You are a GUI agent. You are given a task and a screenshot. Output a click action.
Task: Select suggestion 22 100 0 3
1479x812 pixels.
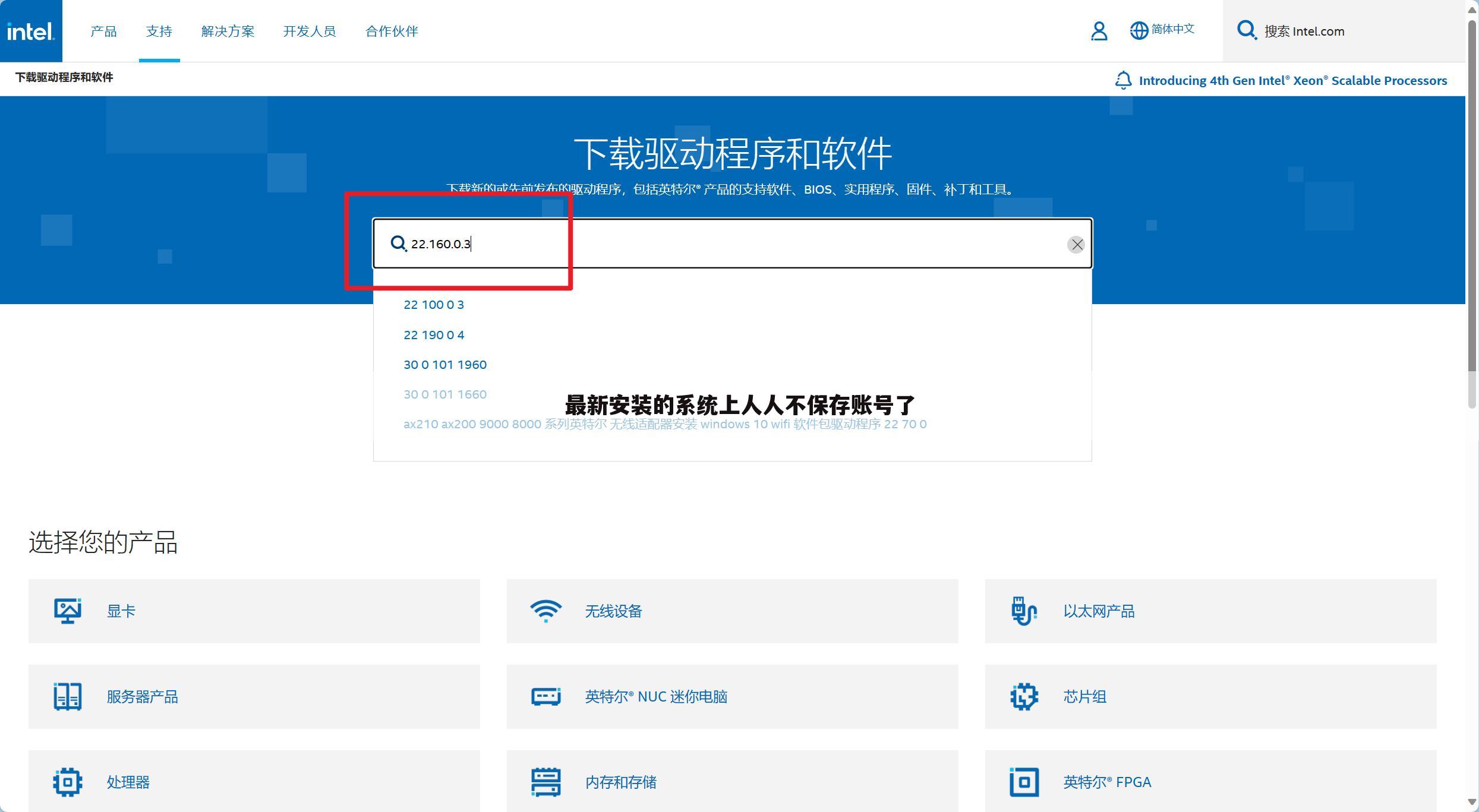click(434, 305)
